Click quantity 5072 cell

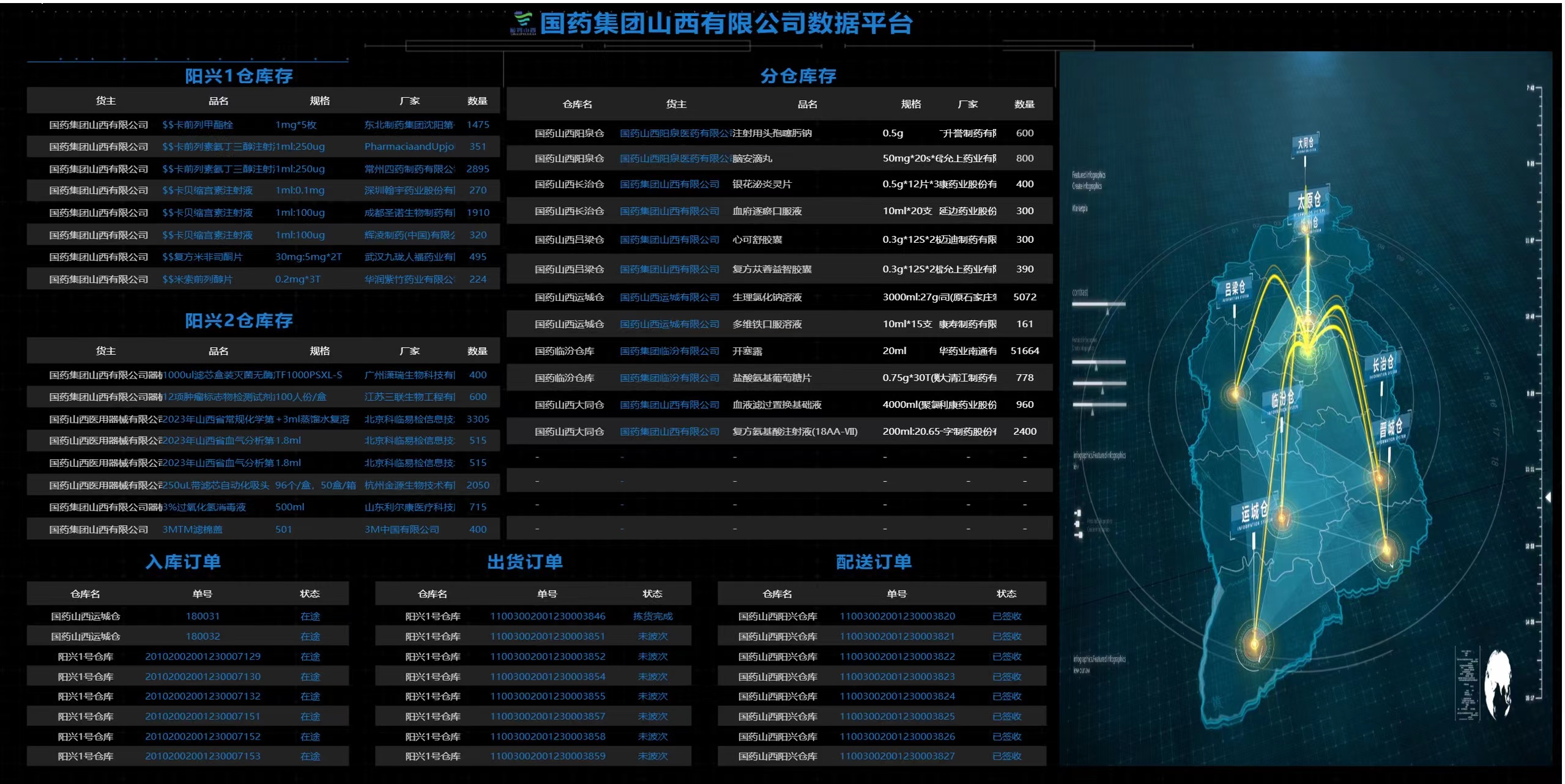[1025, 297]
